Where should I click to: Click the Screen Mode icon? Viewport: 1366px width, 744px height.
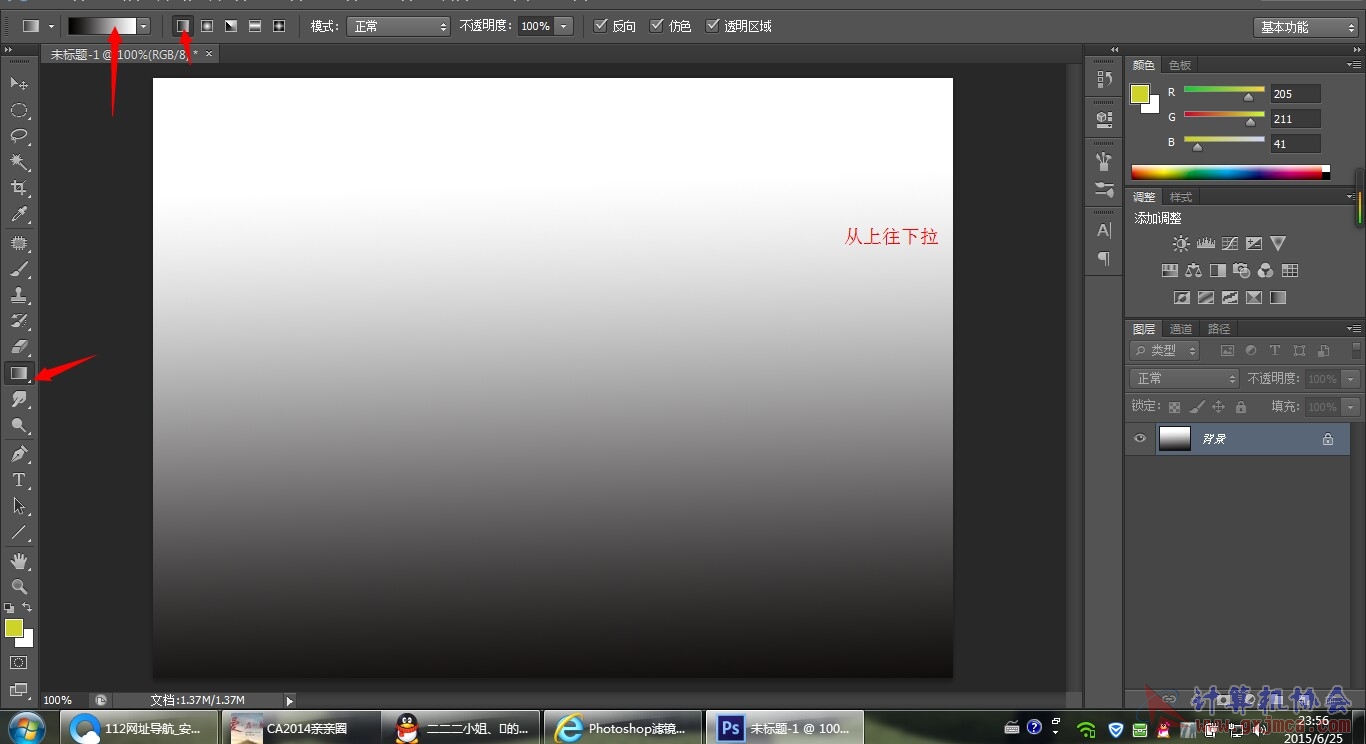[x=18, y=689]
